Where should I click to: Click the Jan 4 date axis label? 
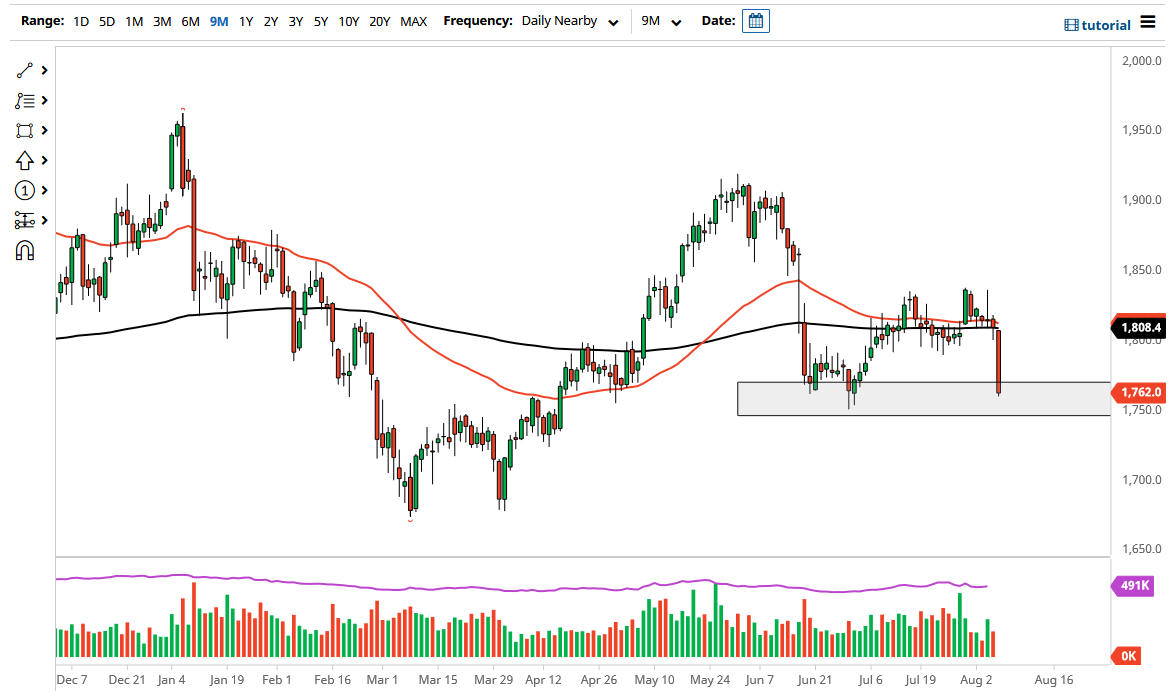tap(171, 680)
